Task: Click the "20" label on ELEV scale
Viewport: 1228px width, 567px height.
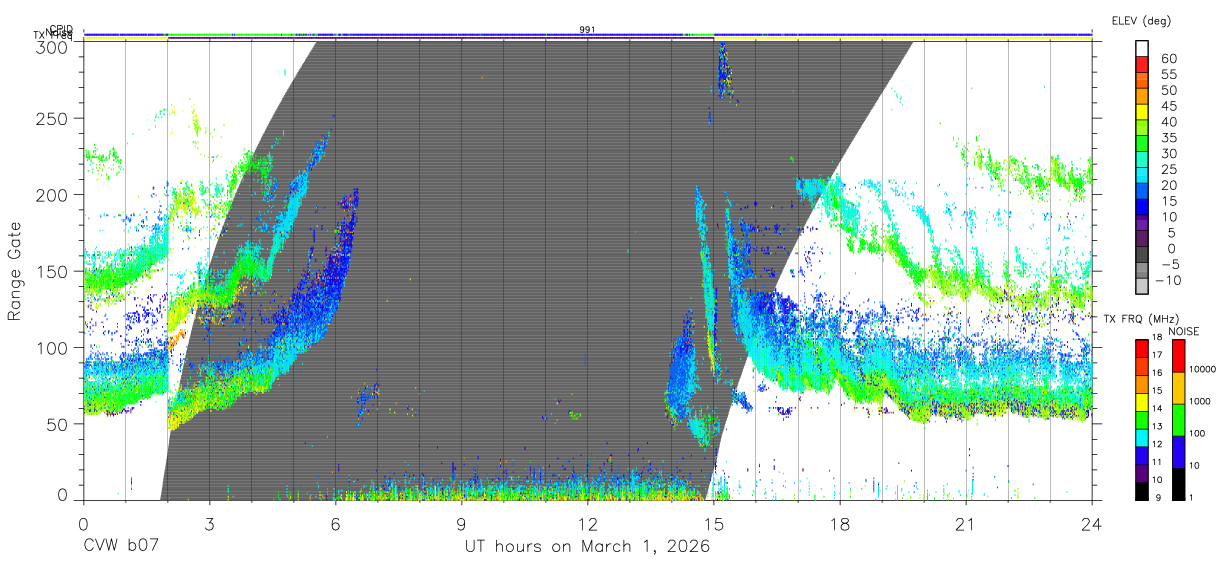Action: [x=1167, y=185]
